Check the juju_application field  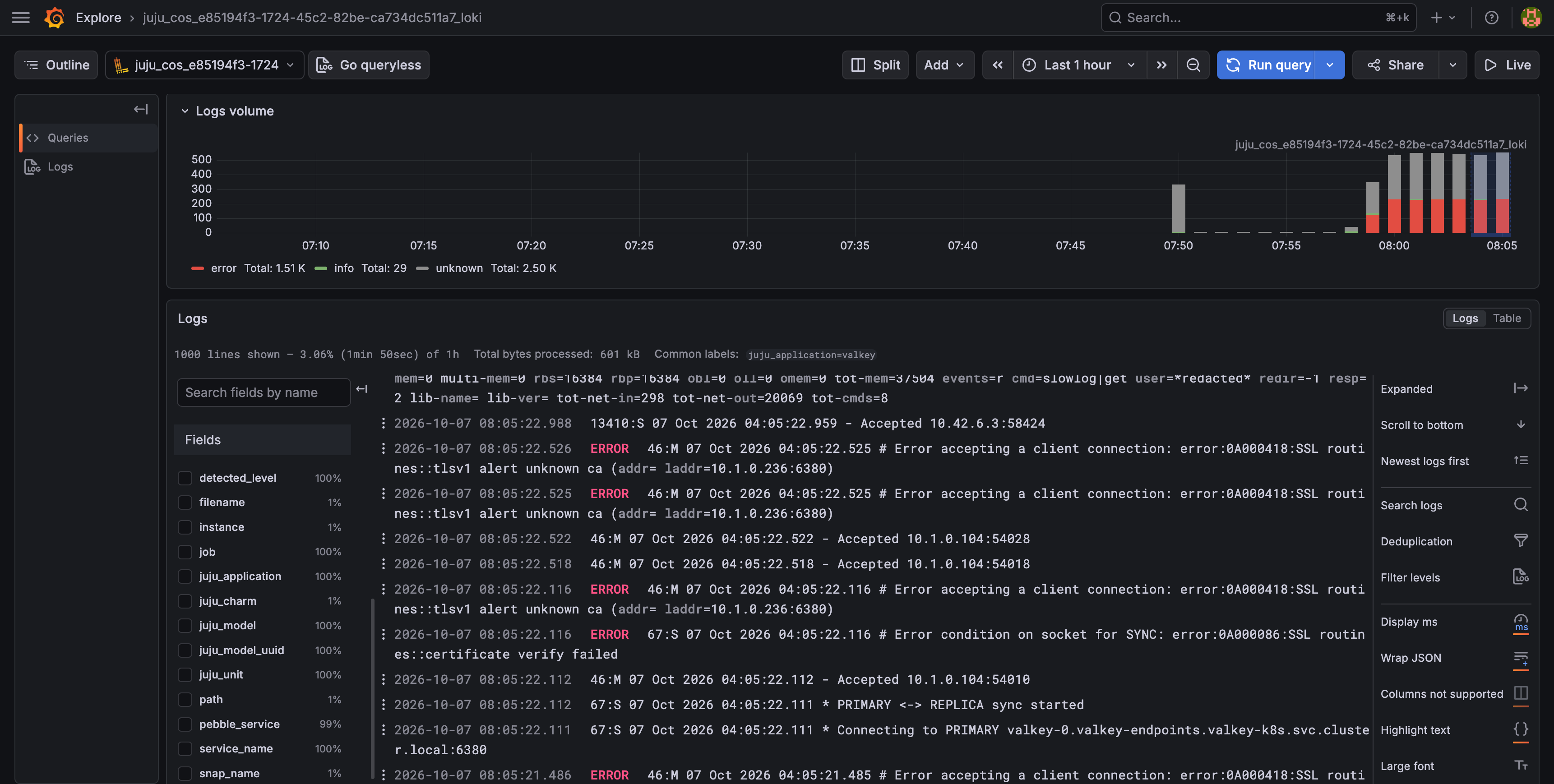click(x=185, y=576)
